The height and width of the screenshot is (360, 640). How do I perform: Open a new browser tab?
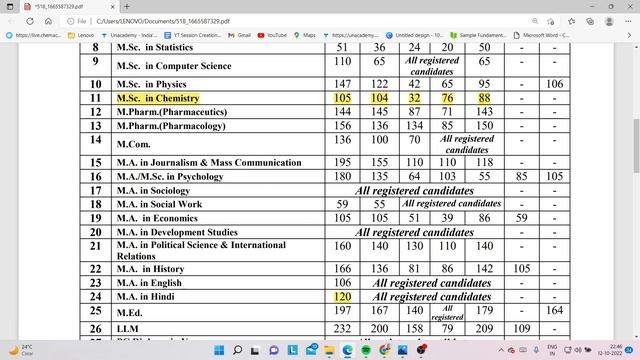pos(127,7)
